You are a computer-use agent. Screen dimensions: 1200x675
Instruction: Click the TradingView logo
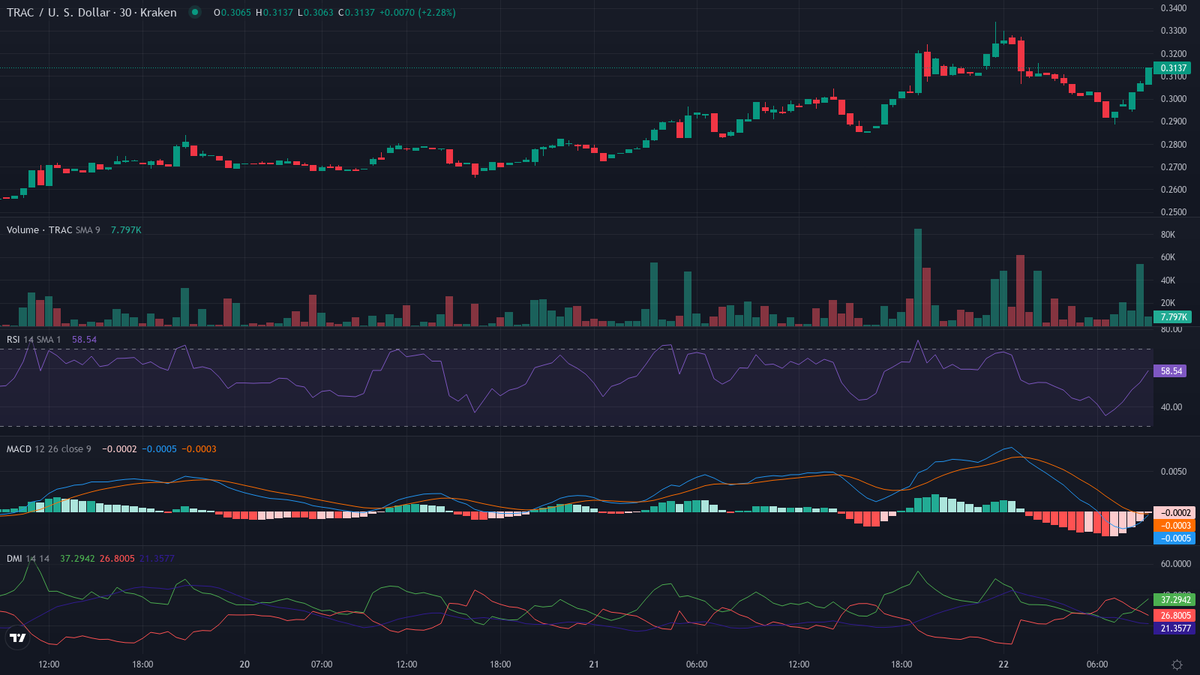17,637
